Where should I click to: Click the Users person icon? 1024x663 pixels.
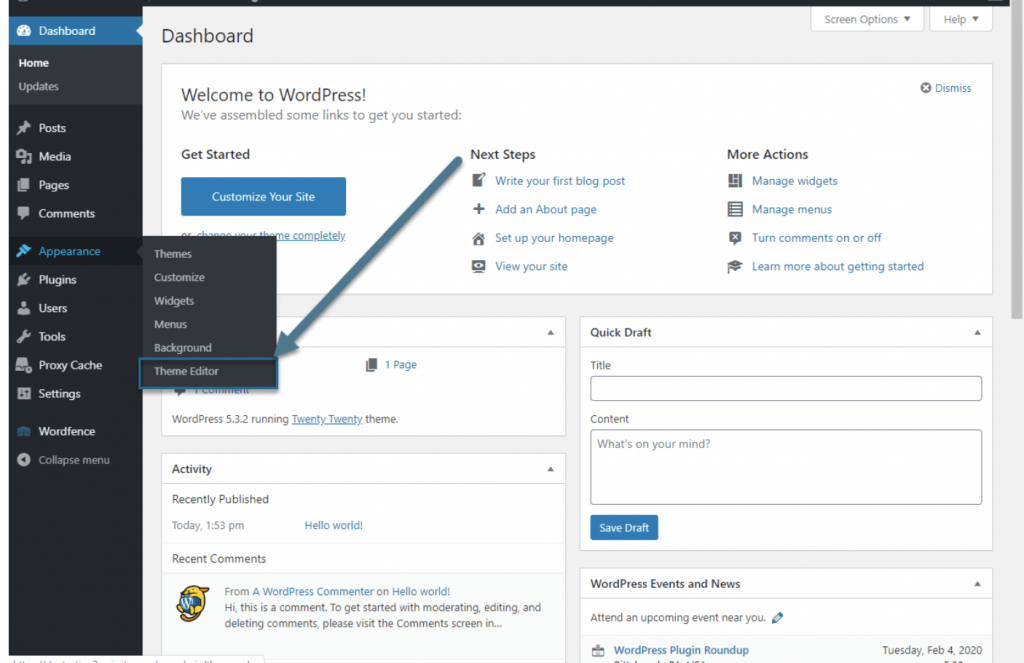tap(24, 308)
